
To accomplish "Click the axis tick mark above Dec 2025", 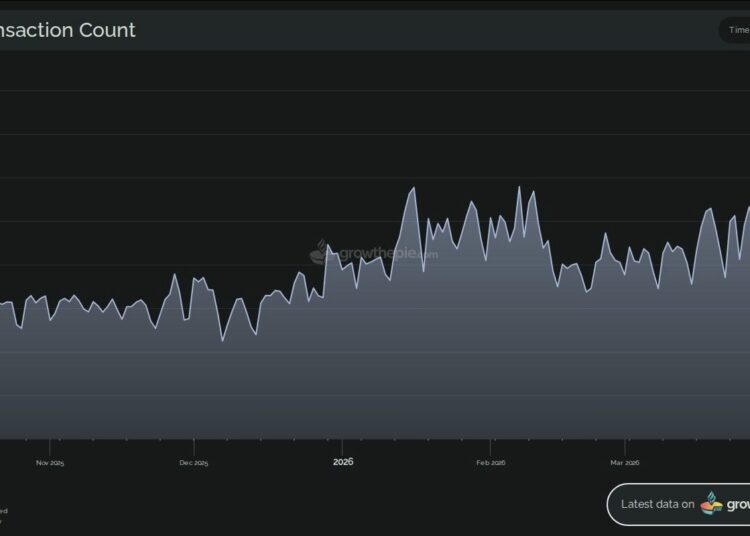I will pyautogui.click(x=194, y=444).
